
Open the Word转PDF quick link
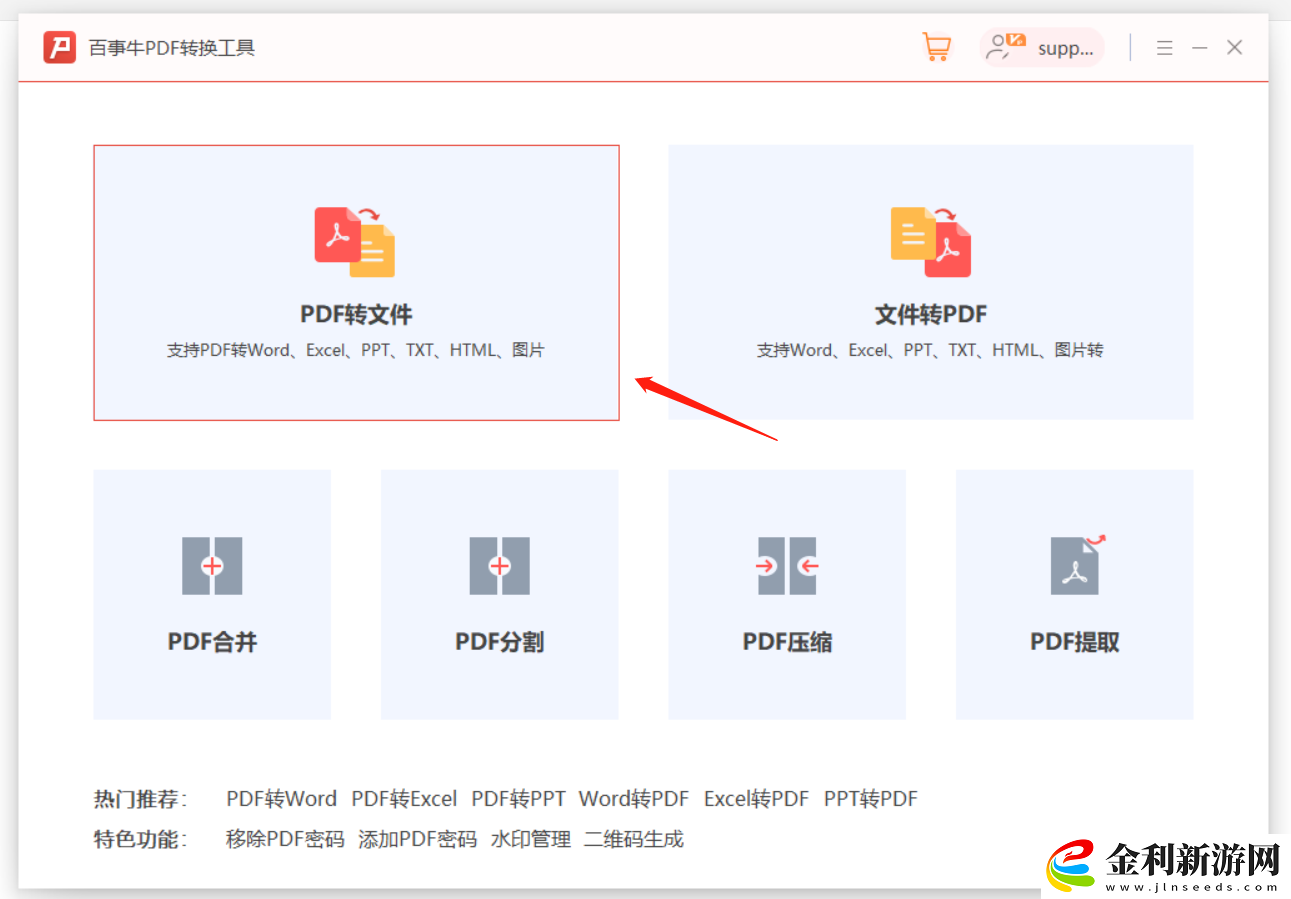pos(634,799)
